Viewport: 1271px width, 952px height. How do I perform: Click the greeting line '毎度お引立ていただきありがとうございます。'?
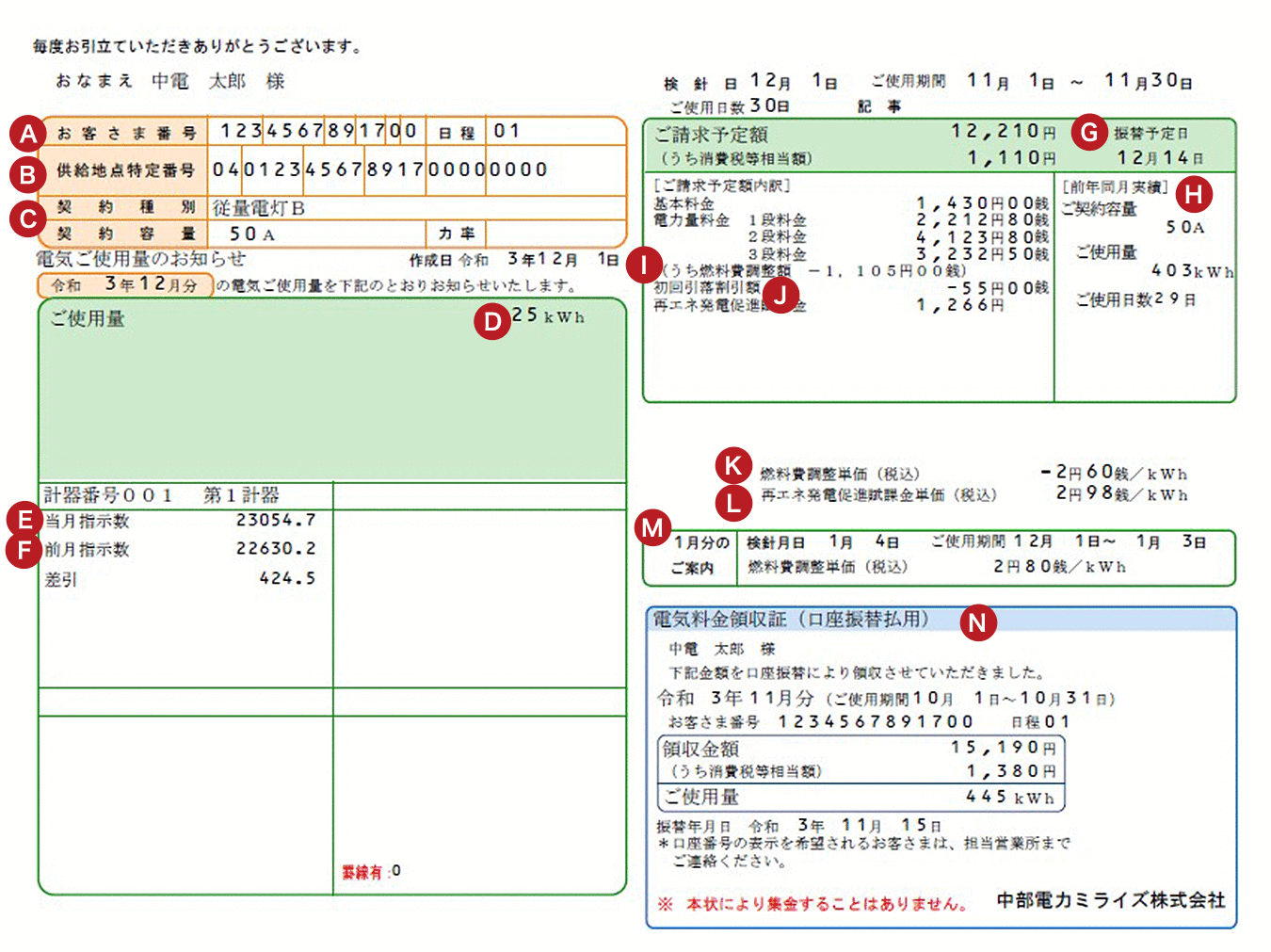pyautogui.click(x=198, y=46)
